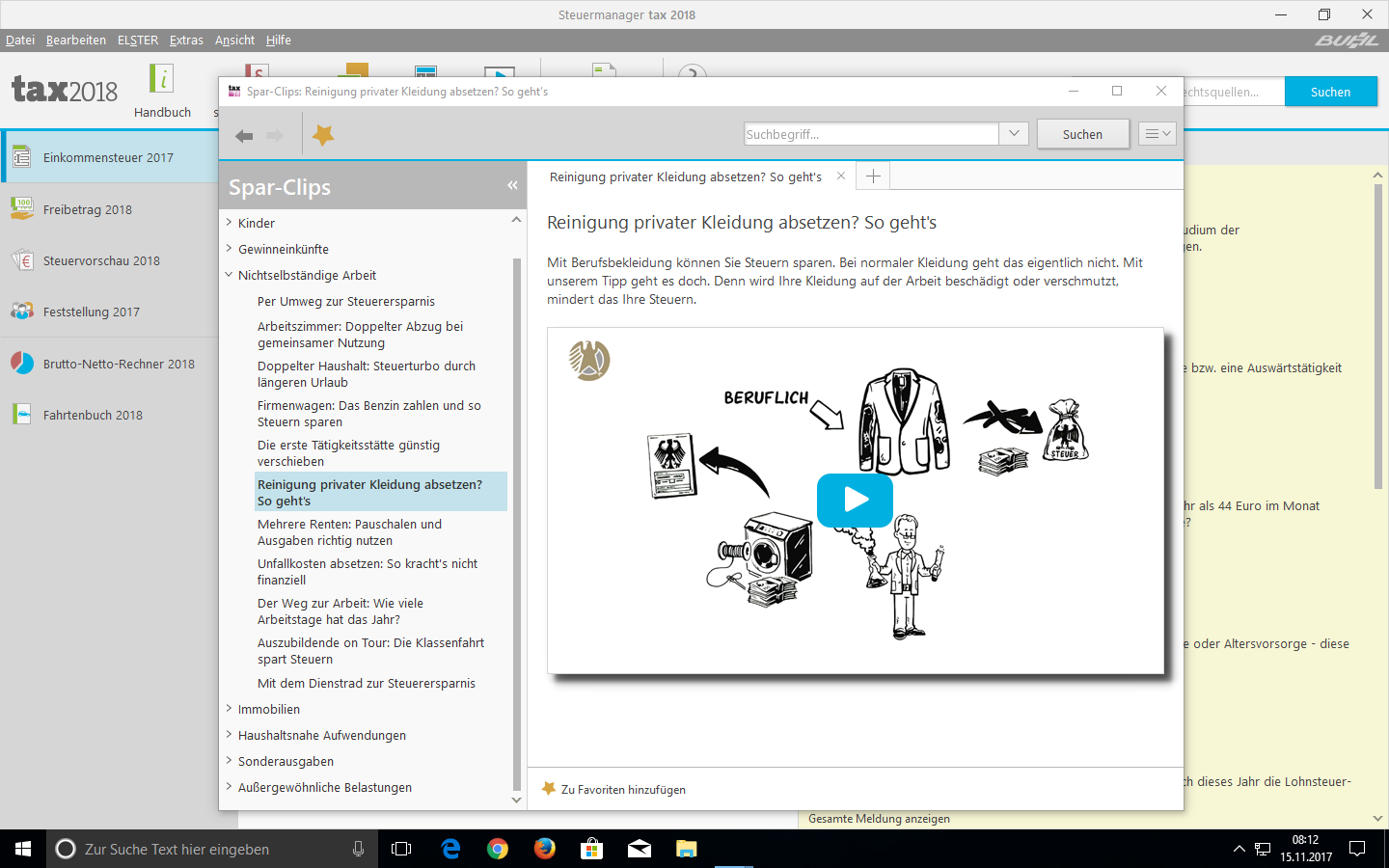This screenshot has height=868, width=1389.
Task: Open Hilfe menu
Action: pos(279,40)
